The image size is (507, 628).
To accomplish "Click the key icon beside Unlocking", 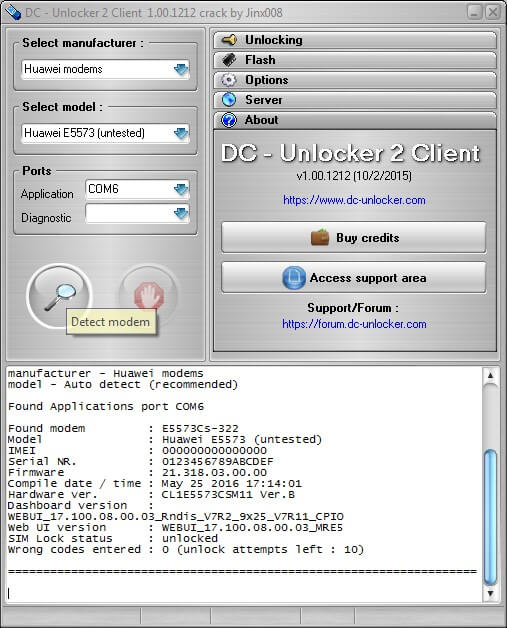I will point(229,40).
